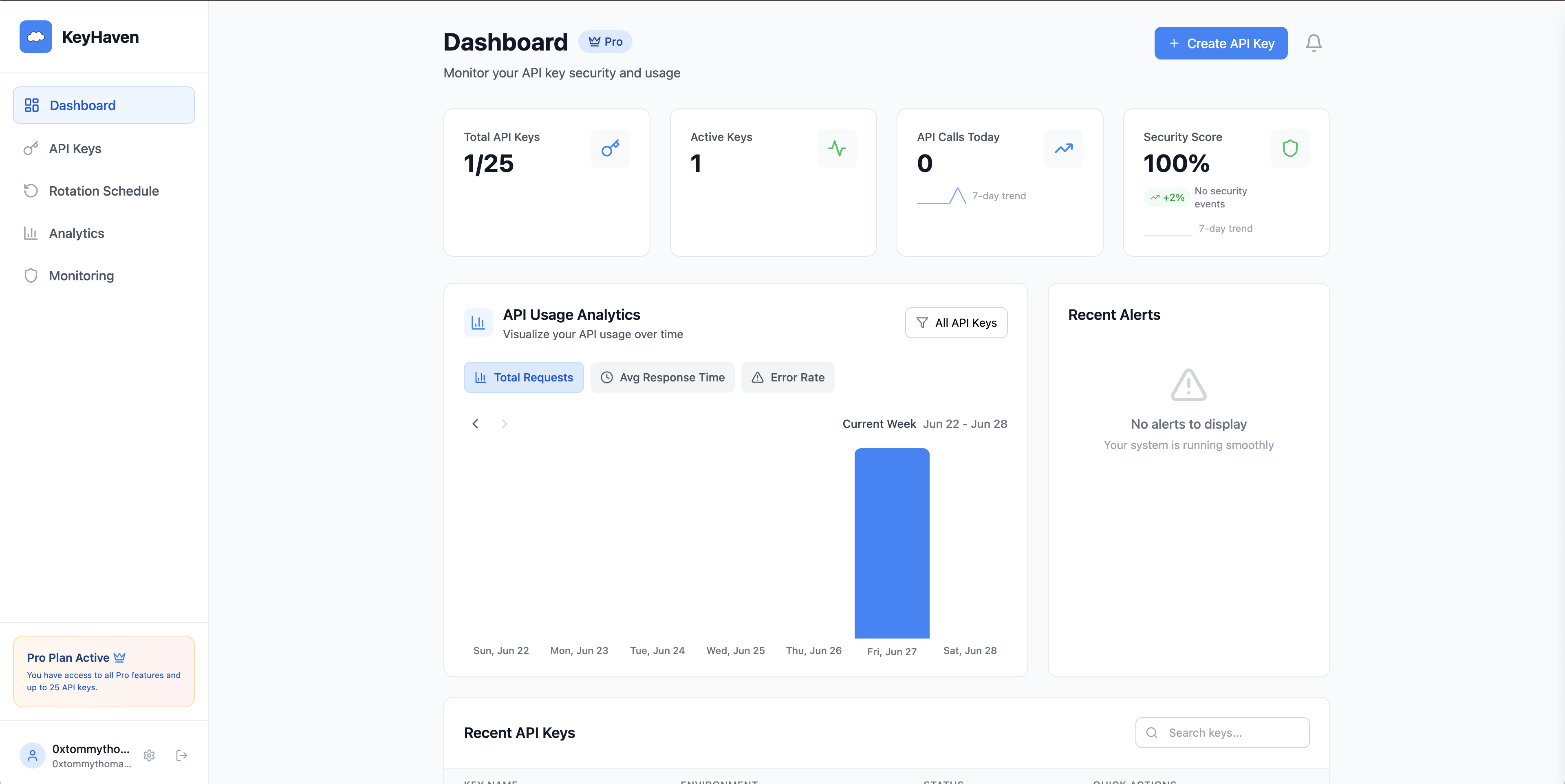This screenshot has height=784, width=1565.
Task: Open the API Keys sidebar page
Action: [75, 149]
